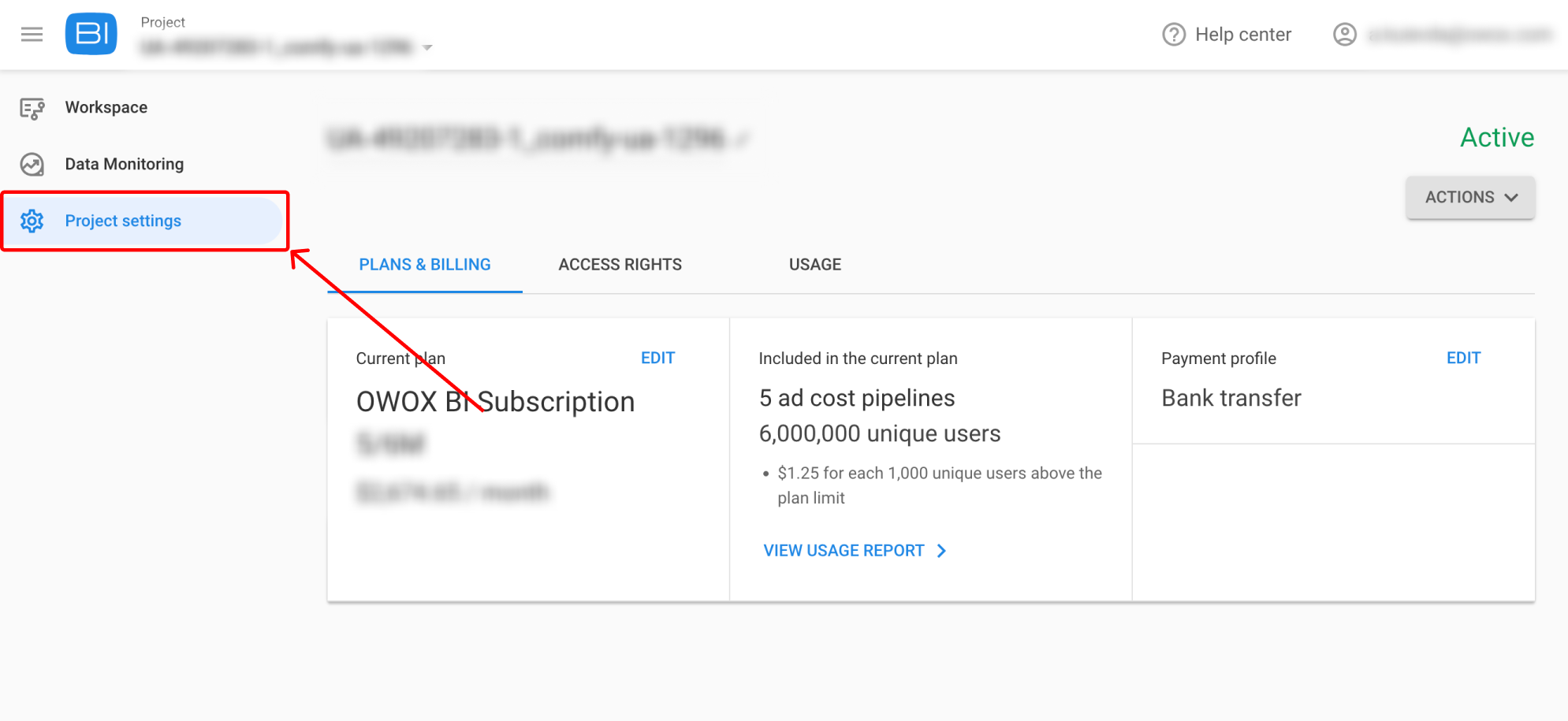Click the OWOX BI logo
1568x721 pixels.
click(91, 34)
